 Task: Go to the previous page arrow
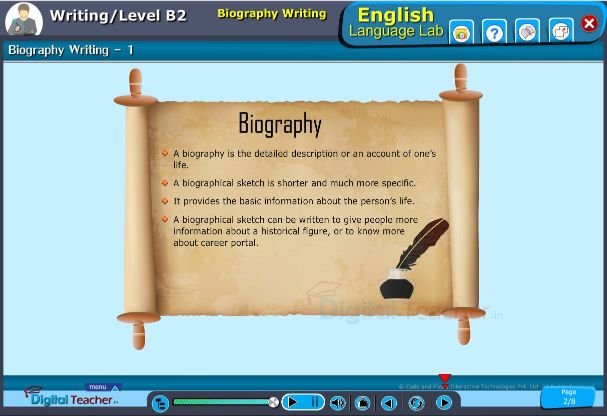(x=389, y=403)
